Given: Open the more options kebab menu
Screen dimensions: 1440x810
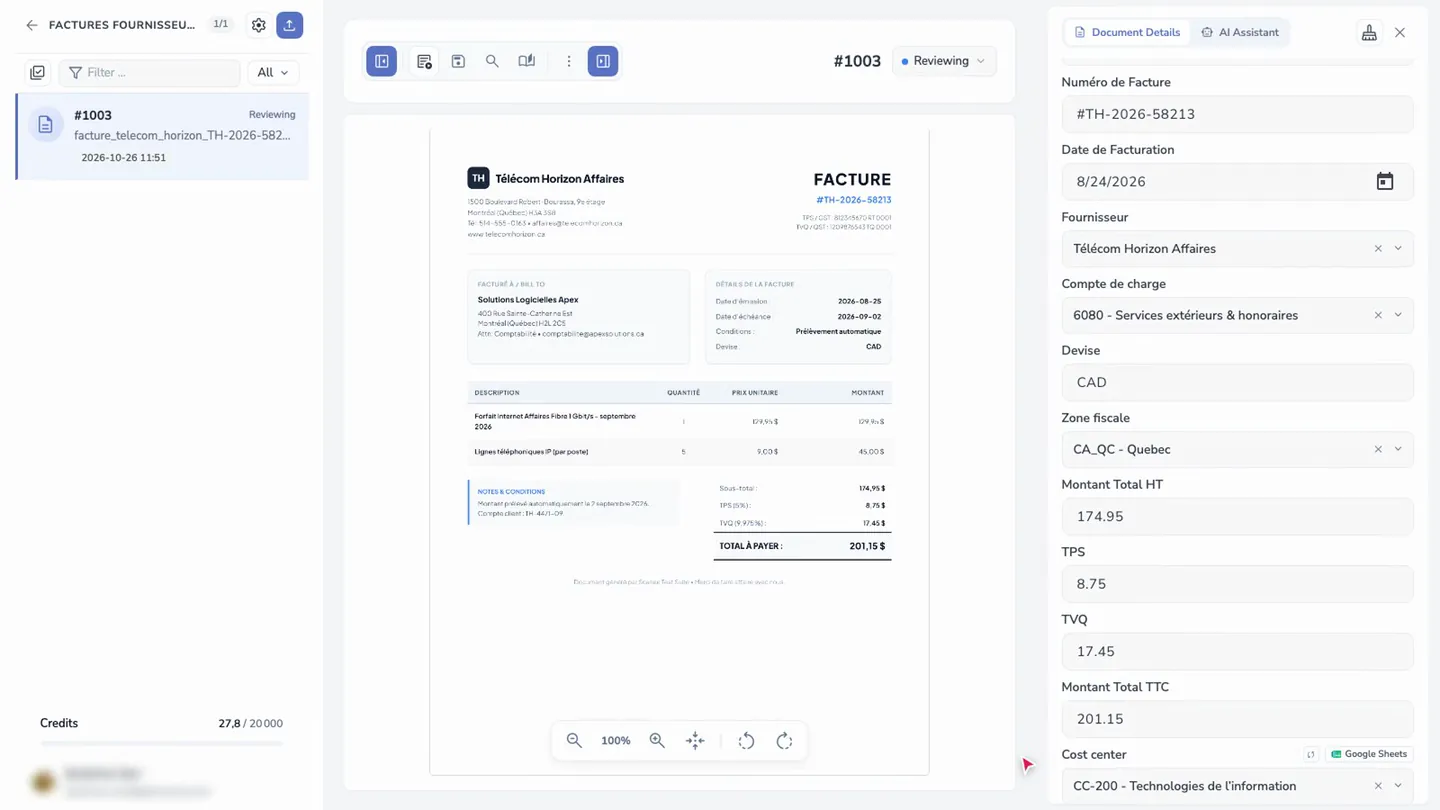Looking at the screenshot, I should tap(569, 61).
